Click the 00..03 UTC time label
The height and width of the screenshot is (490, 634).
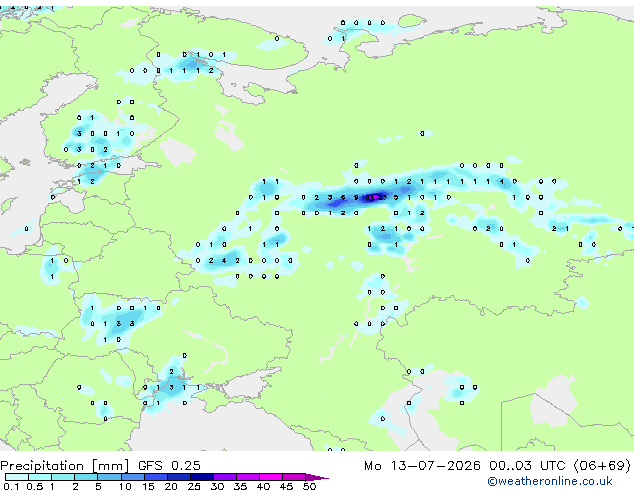tap(527, 465)
